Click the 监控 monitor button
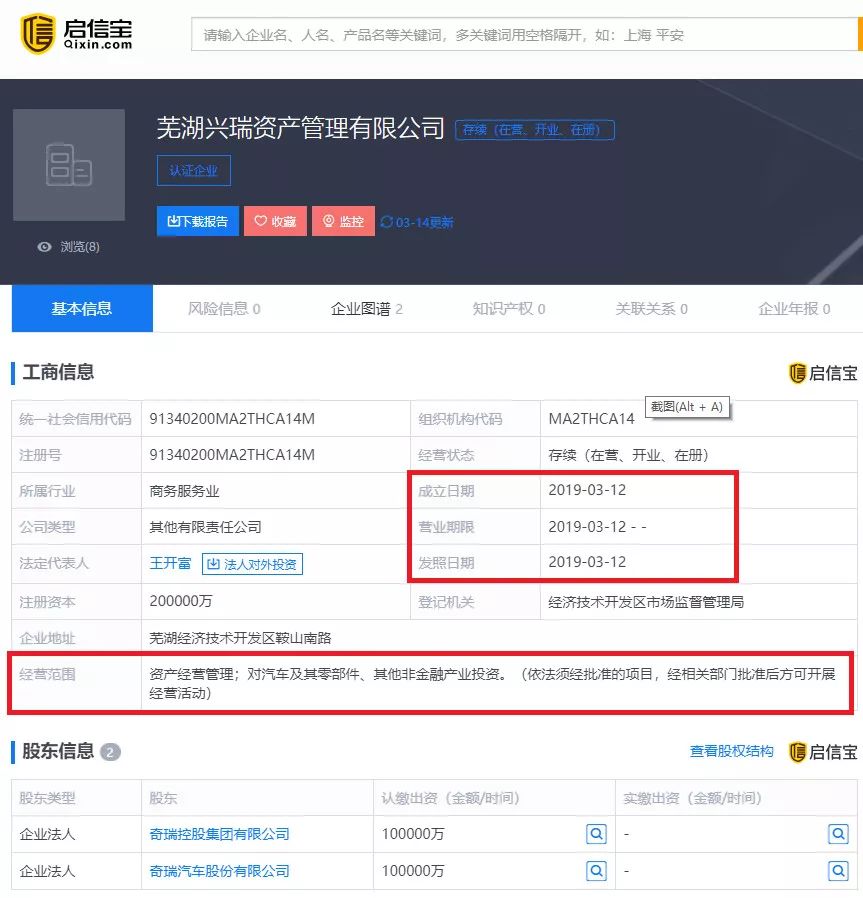The image size is (863, 898). [344, 221]
